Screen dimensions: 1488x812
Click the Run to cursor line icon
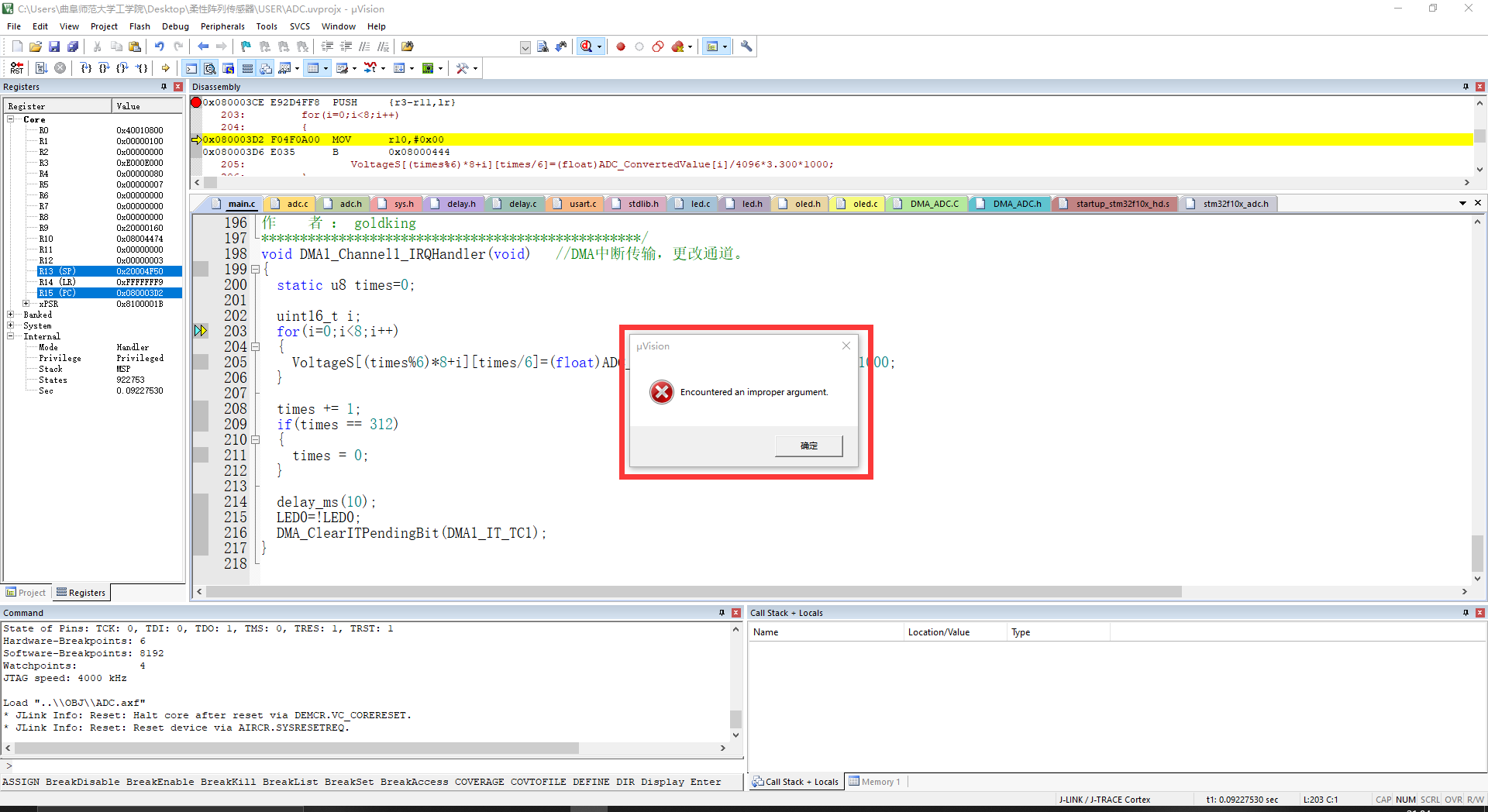coord(142,68)
